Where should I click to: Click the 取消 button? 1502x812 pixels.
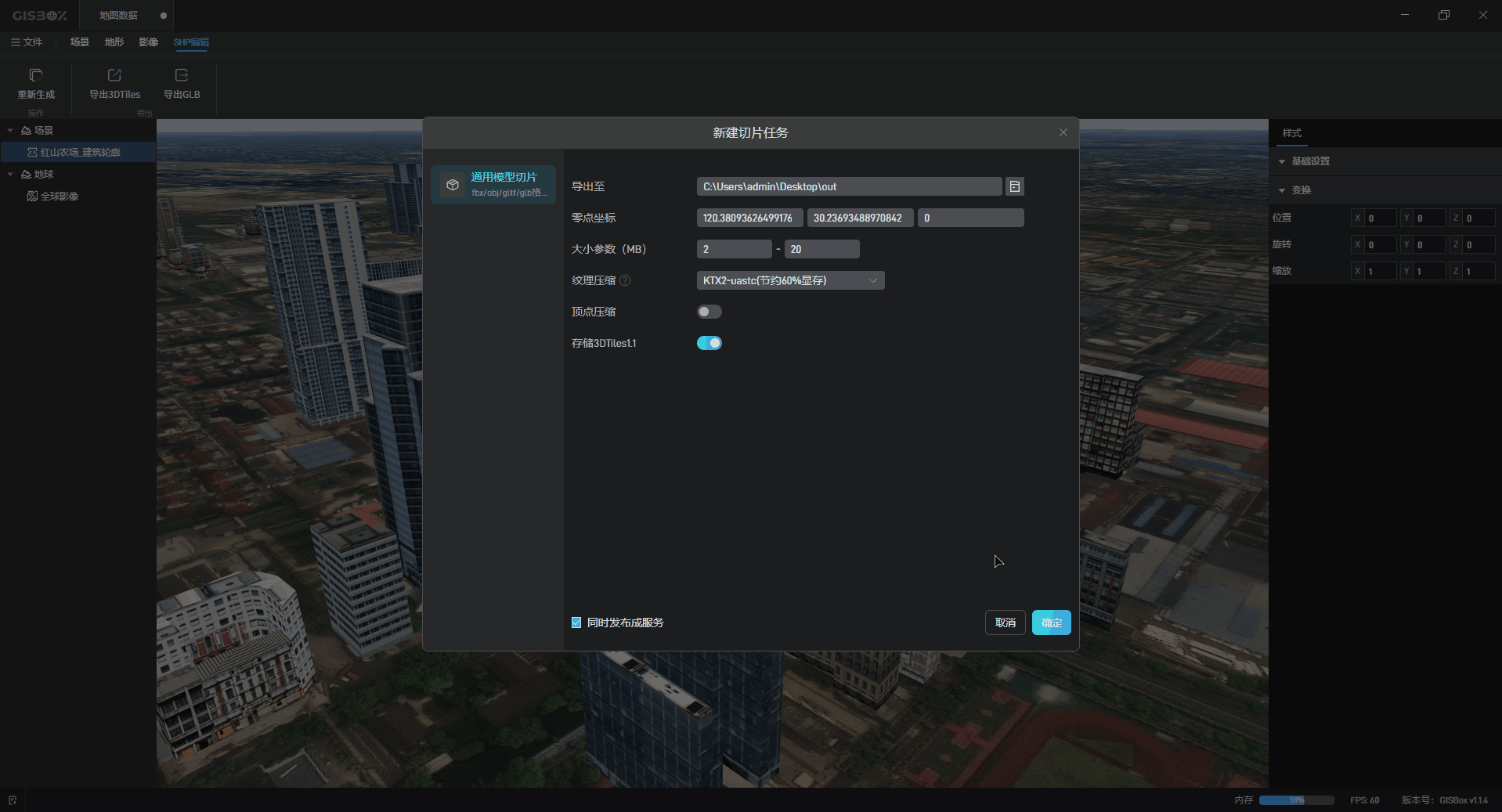(x=1006, y=623)
